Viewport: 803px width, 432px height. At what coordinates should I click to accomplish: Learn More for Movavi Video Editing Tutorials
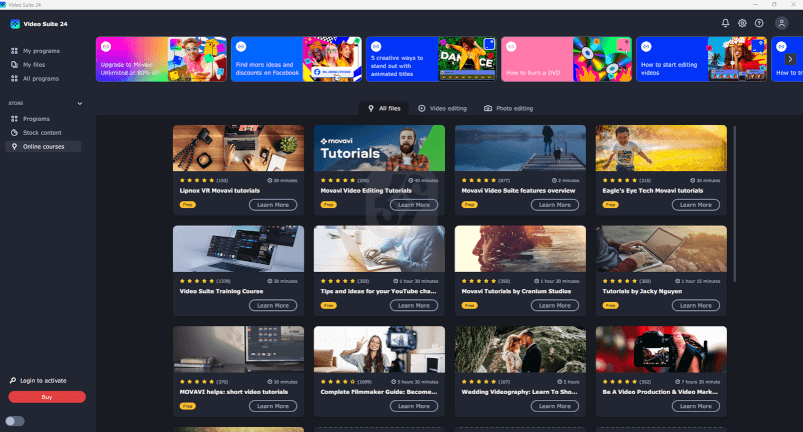(x=414, y=205)
